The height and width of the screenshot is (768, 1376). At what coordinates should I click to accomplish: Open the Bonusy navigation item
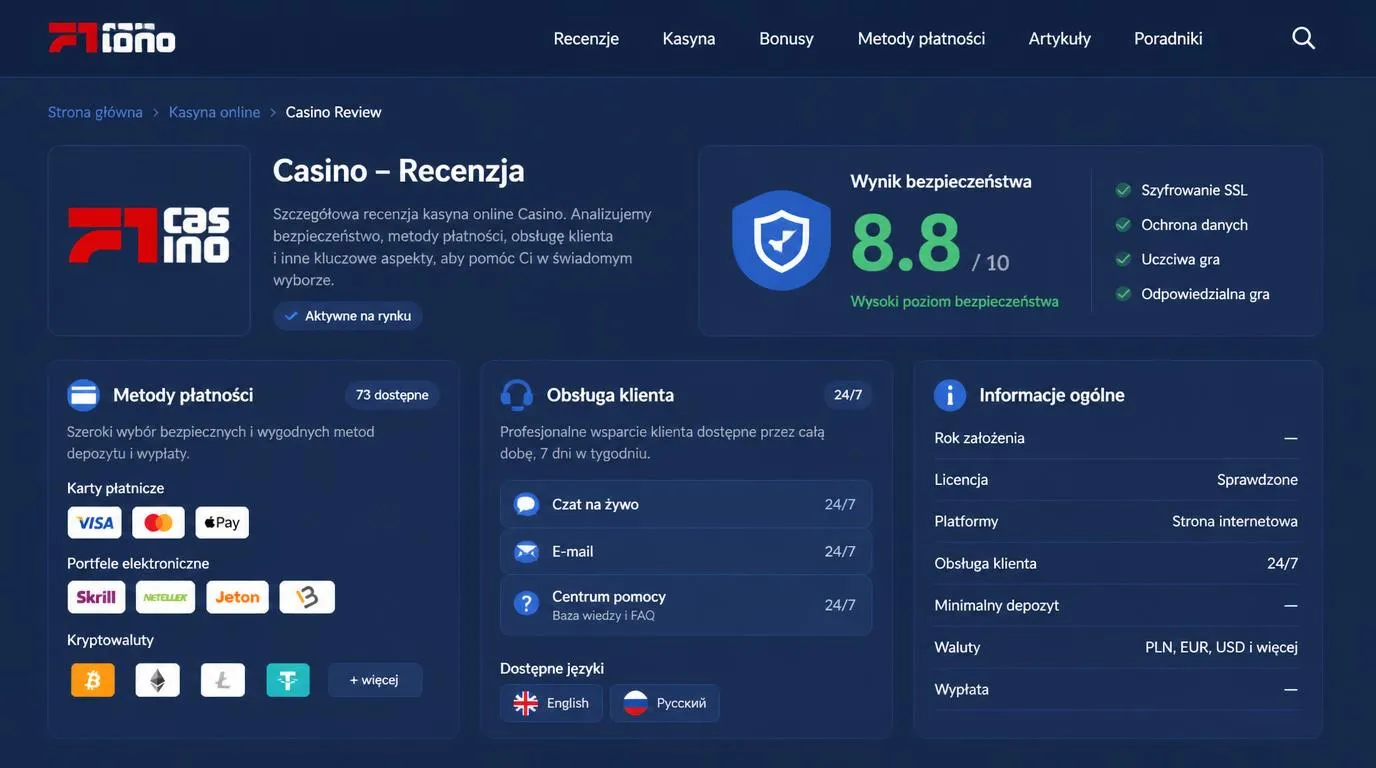point(786,39)
